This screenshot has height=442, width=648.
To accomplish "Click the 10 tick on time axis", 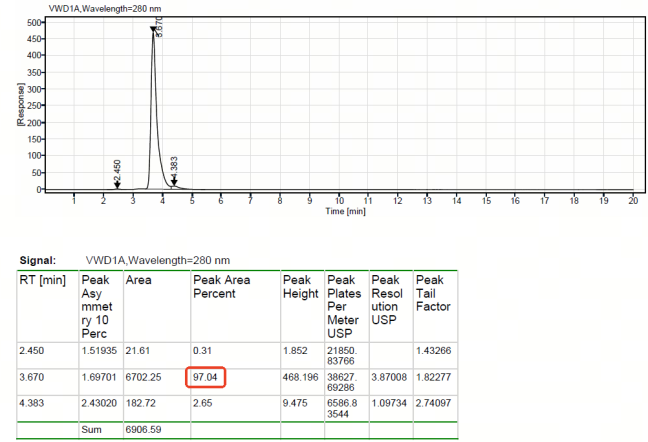I will pyautogui.click(x=339, y=201).
